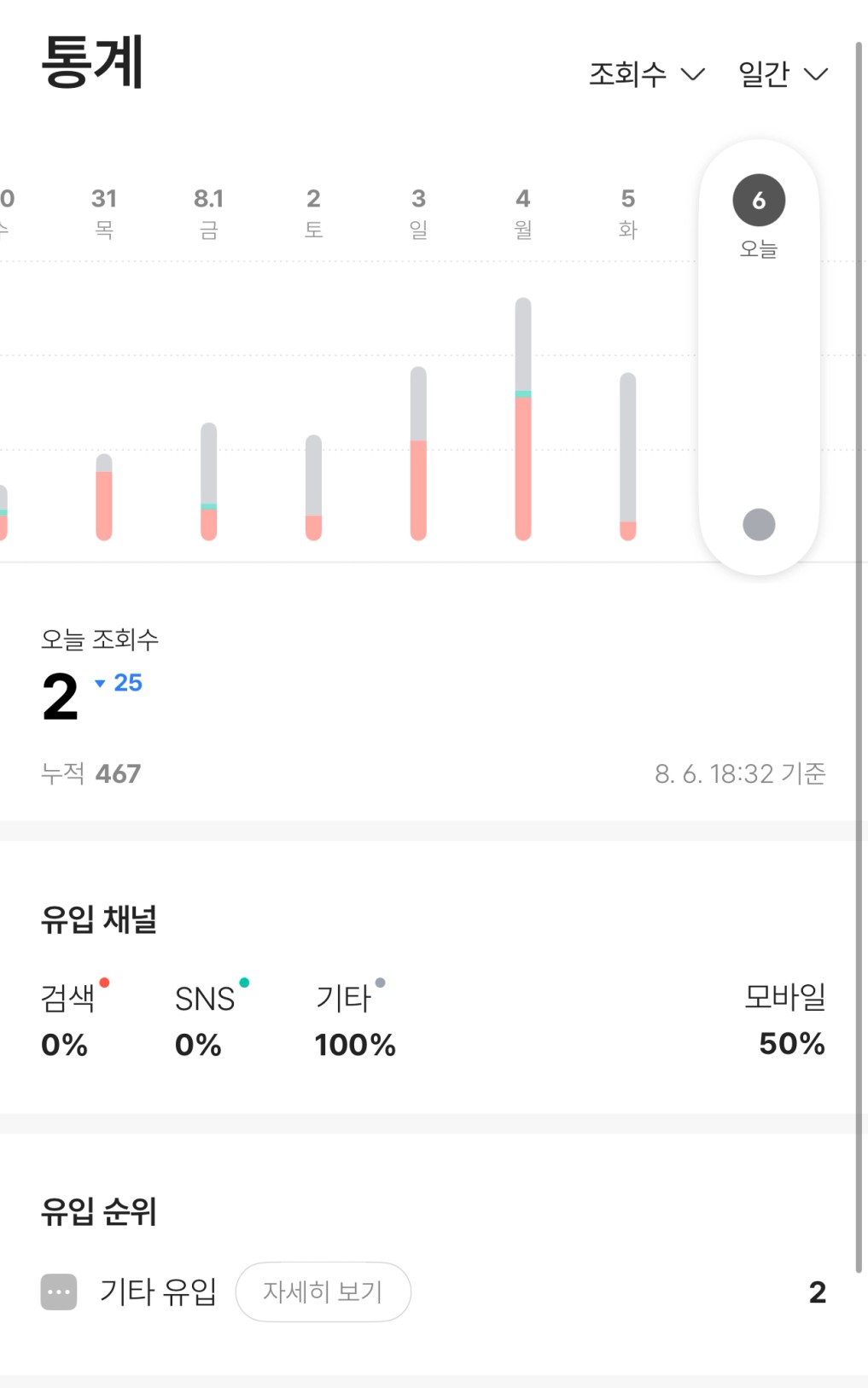Open the 일간 period dropdown

pos(783,74)
